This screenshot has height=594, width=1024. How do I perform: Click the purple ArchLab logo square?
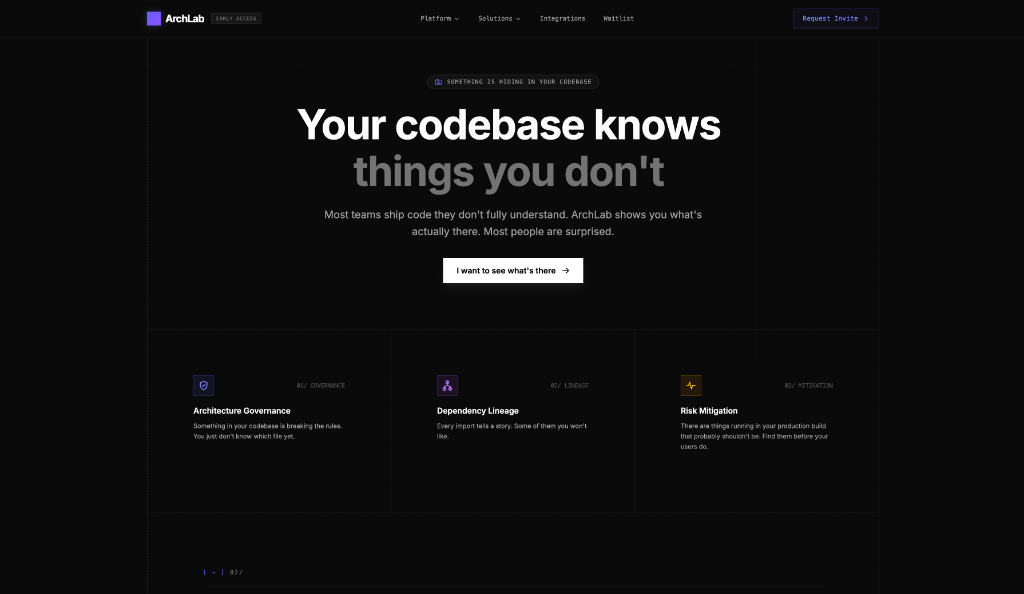coord(153,18)
